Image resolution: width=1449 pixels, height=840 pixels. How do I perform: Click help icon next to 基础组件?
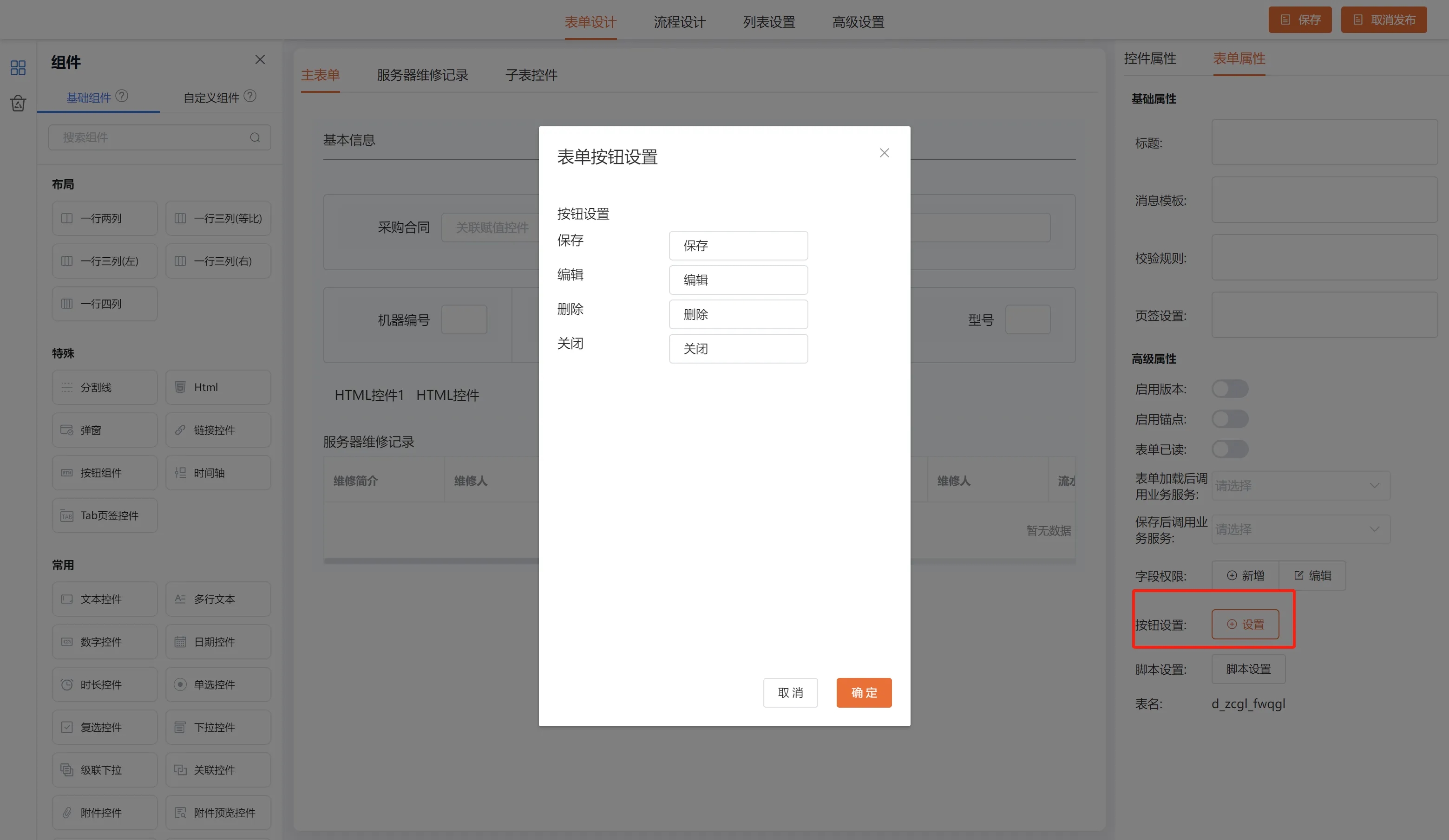(122, 96)
